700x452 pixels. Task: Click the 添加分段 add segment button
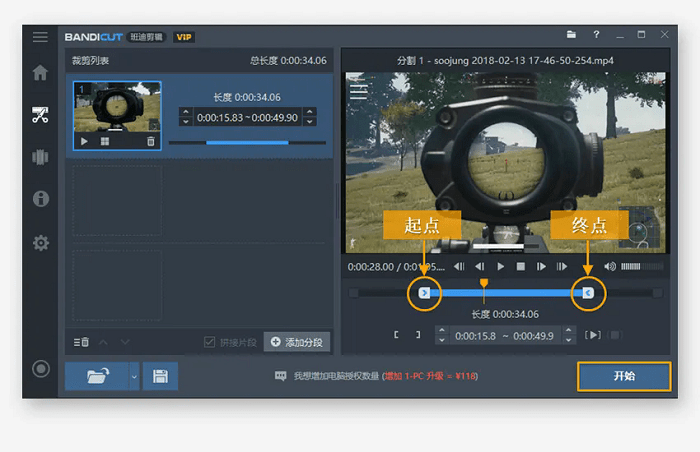[297, 342]
